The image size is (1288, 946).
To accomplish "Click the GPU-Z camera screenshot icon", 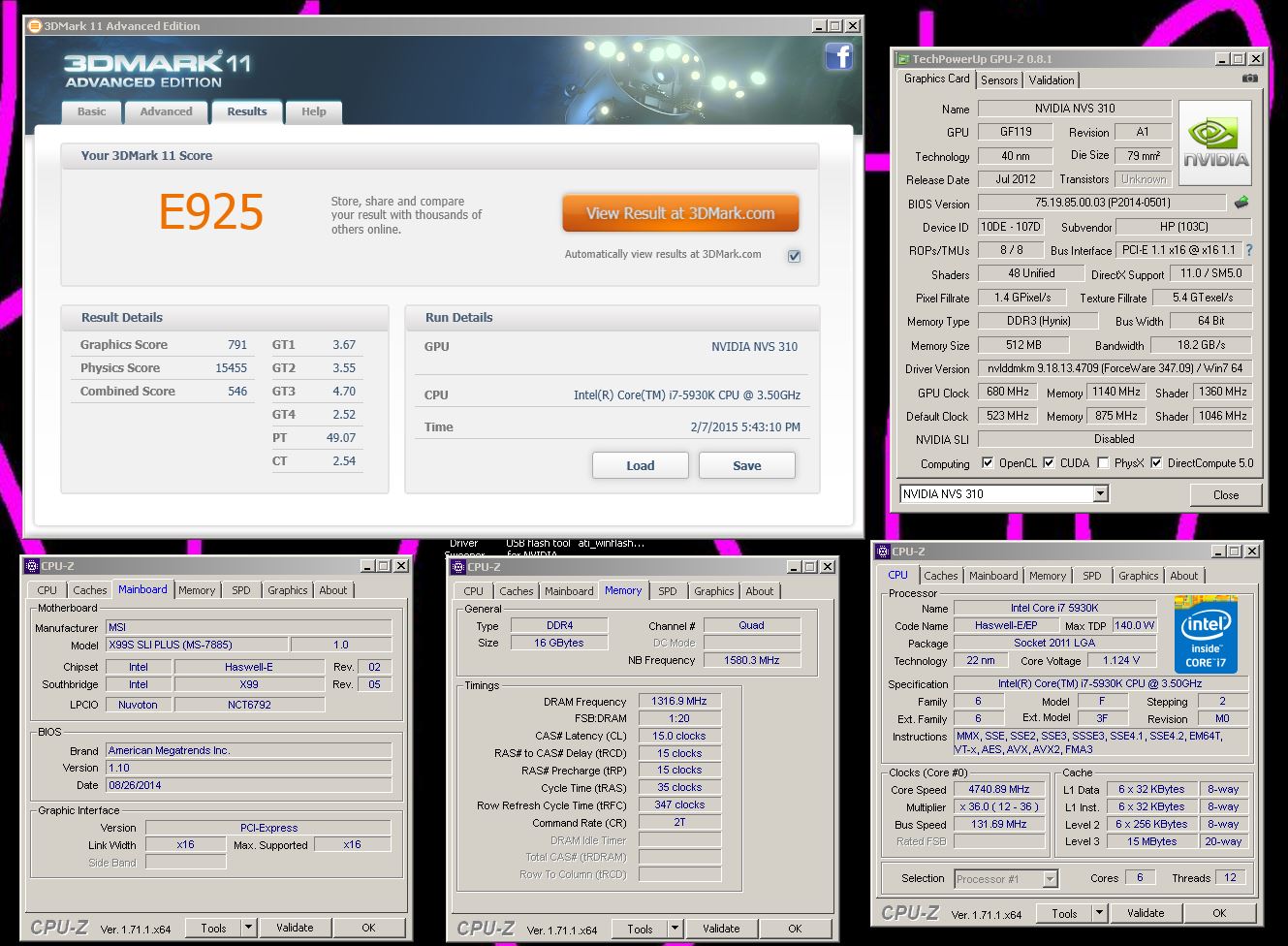I will pos(1250,79).
